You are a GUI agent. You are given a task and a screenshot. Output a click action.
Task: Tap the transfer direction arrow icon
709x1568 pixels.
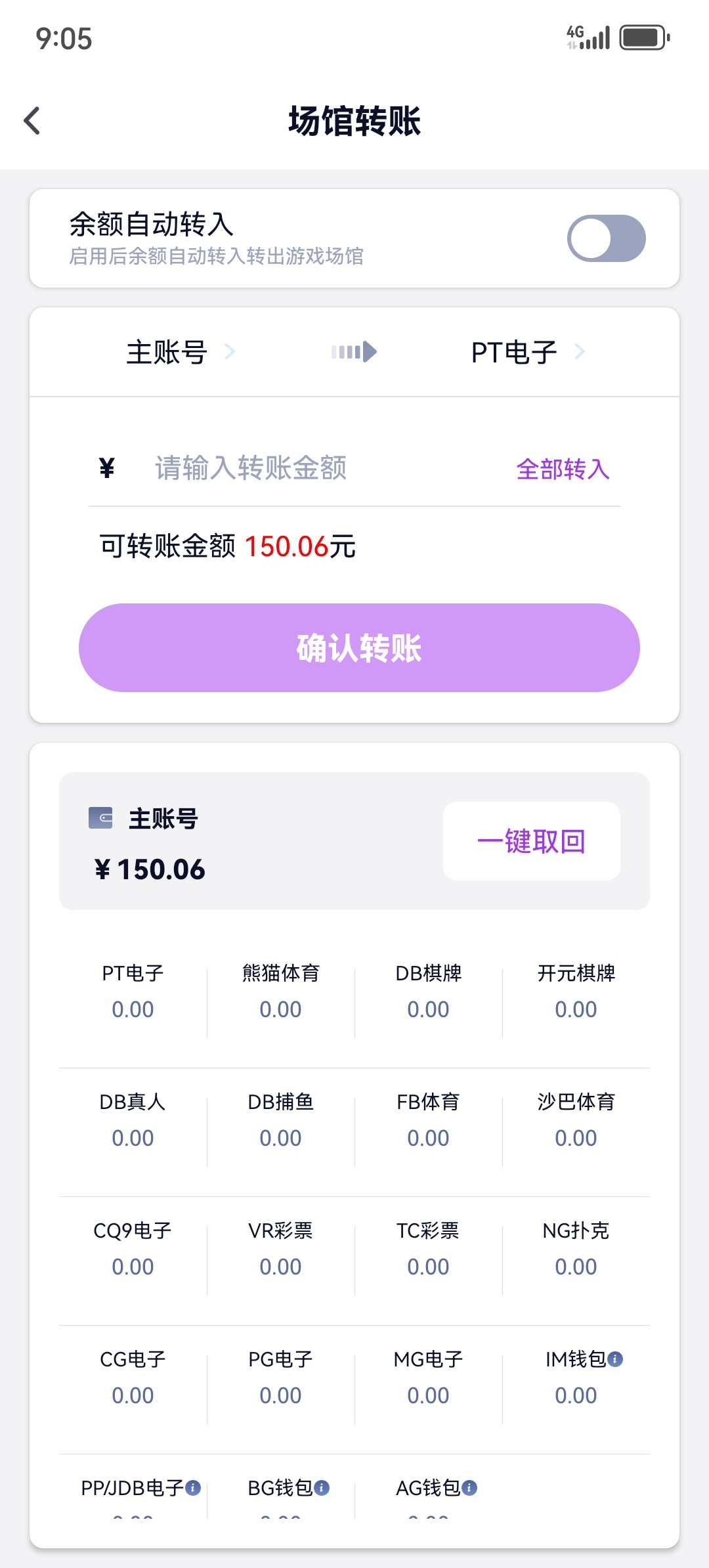tap(354, 352)
